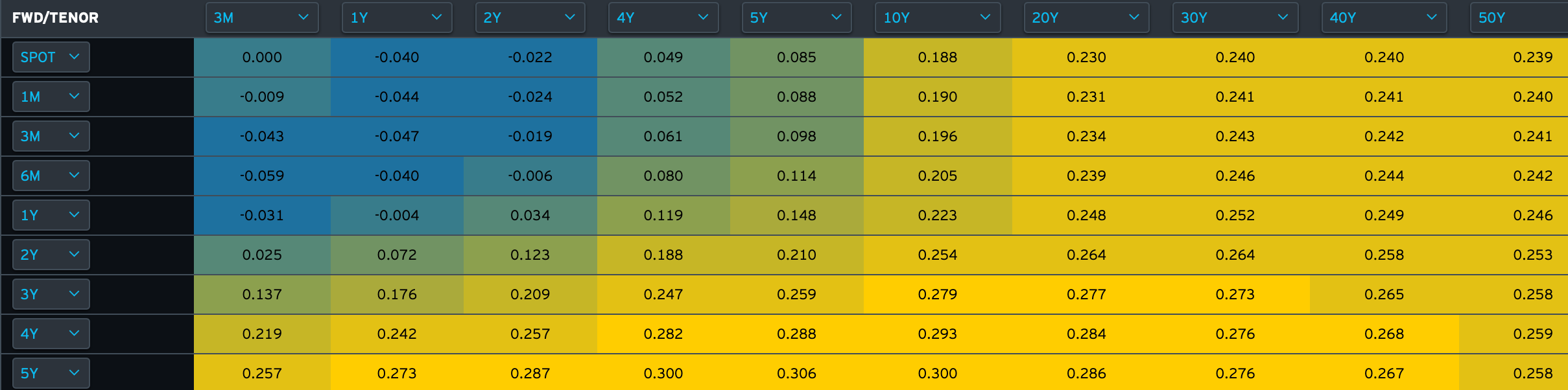Select cell -0.043 in 3M row
This screenshot has width=1568, height=390.
(262, 136)
